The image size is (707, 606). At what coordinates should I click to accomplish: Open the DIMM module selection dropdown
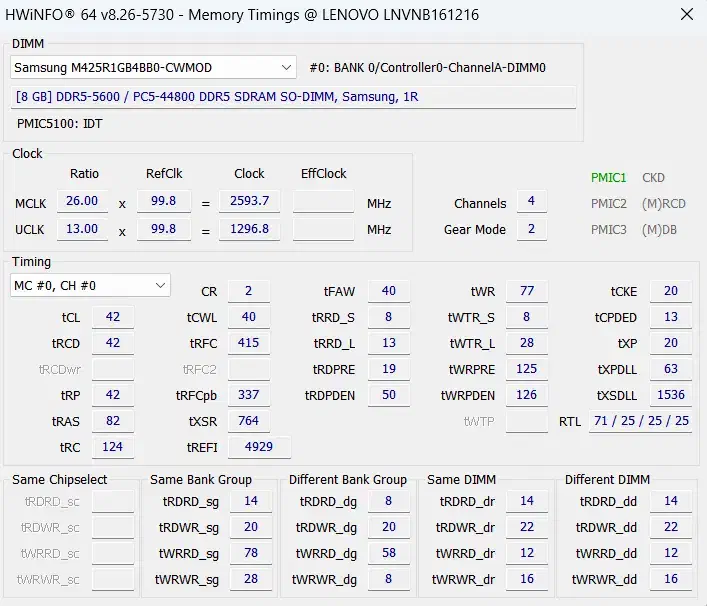pyautogui.click(x=153, y=67)
